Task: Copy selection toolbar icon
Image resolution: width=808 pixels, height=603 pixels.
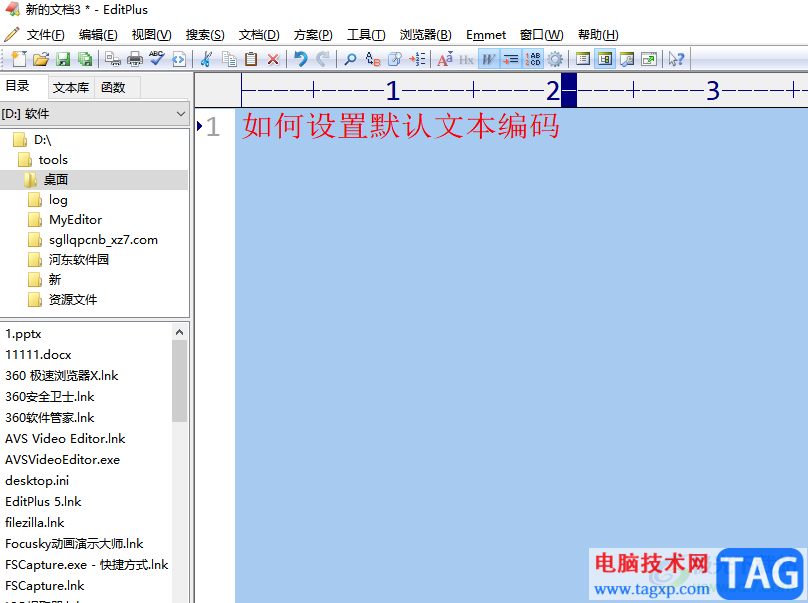Action: click(x=229, y=59)
